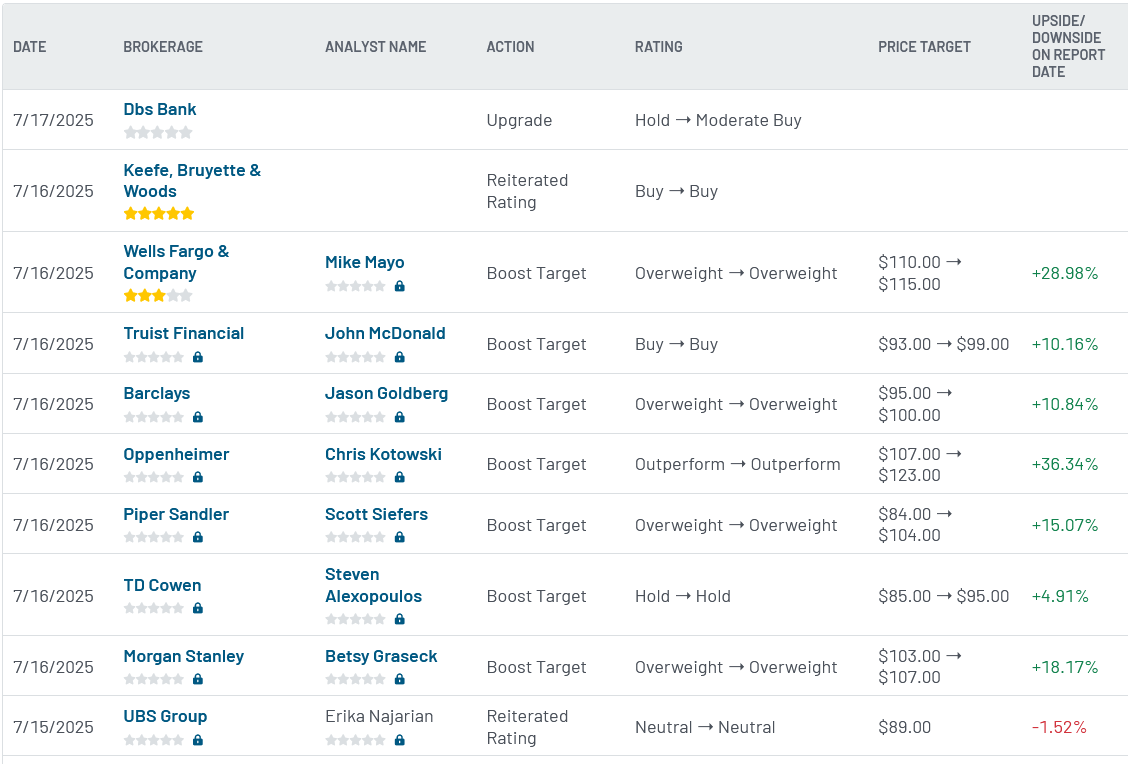This screenshot has width=1128, height=764.
Task: Sort table by BROKERAGE column header
Action: pyautogui.click(x=163, y=47)
